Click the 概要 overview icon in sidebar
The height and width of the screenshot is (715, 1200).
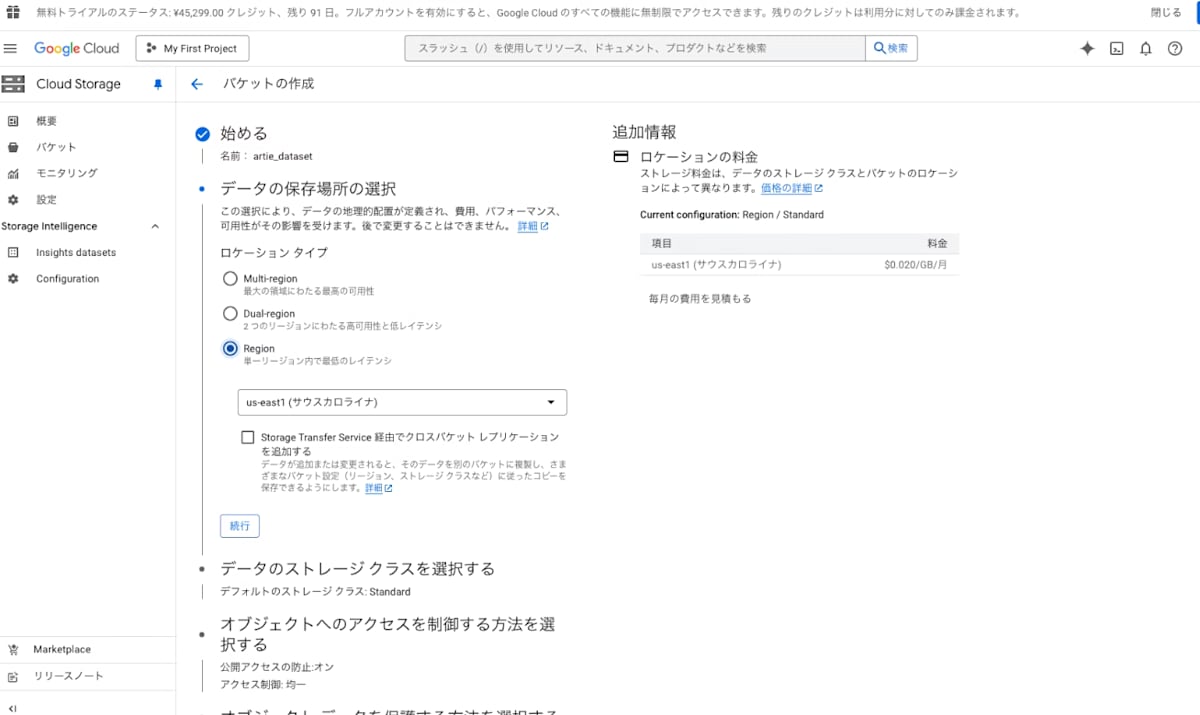pyautogui.click(x=13, y=121)
